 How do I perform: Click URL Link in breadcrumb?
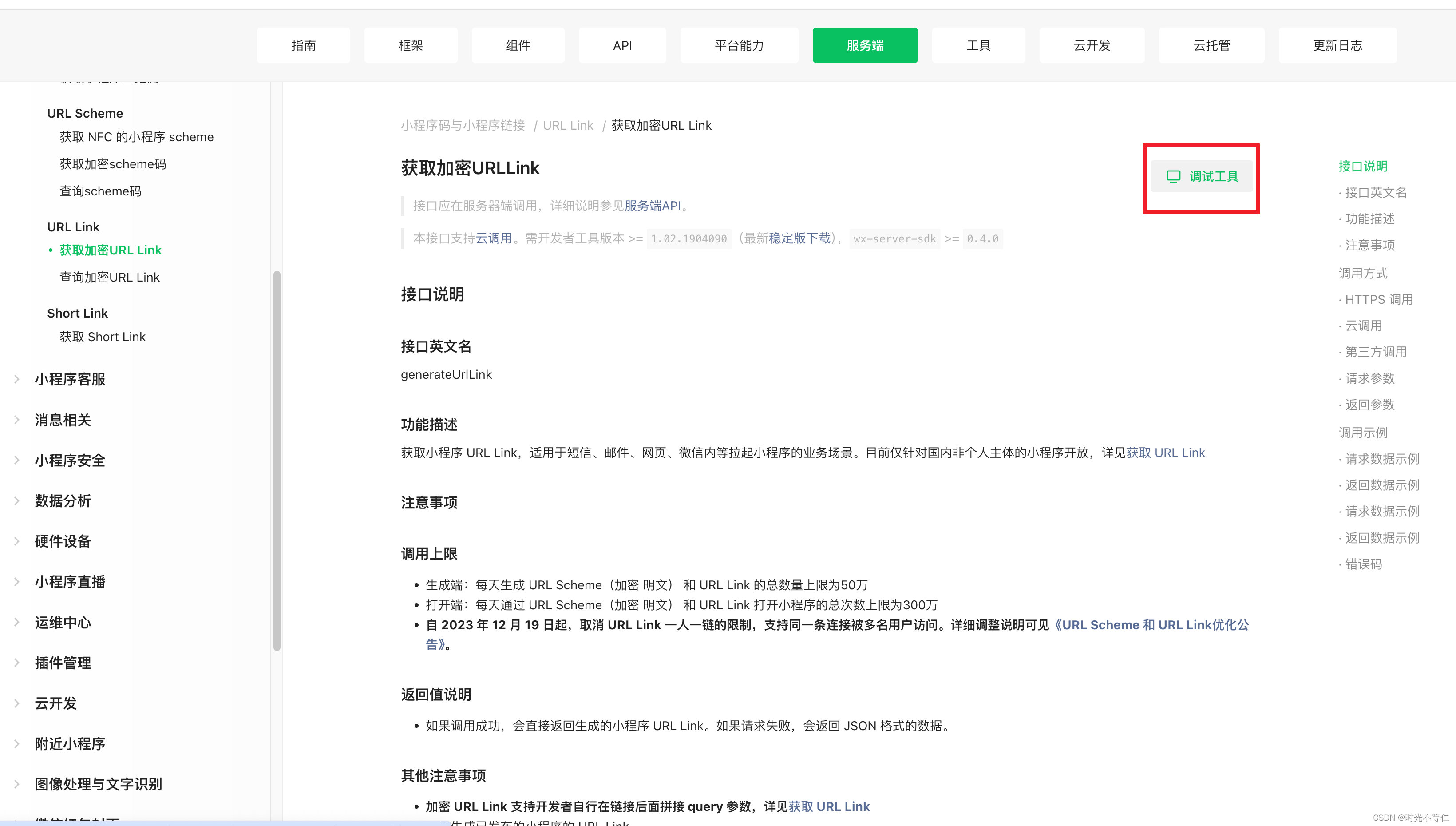pyautogui.click(x=568, y=125)
